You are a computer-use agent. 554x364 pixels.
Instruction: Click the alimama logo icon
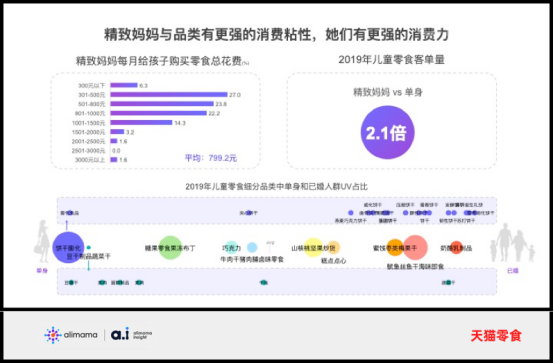click(53, 335)
